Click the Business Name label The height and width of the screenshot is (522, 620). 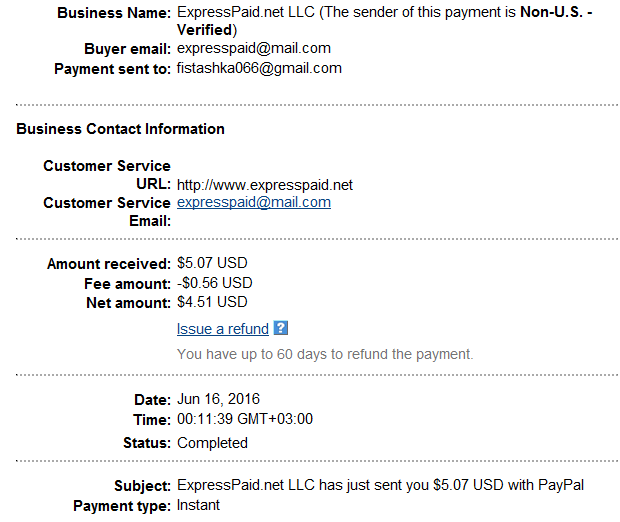(114, 13)
